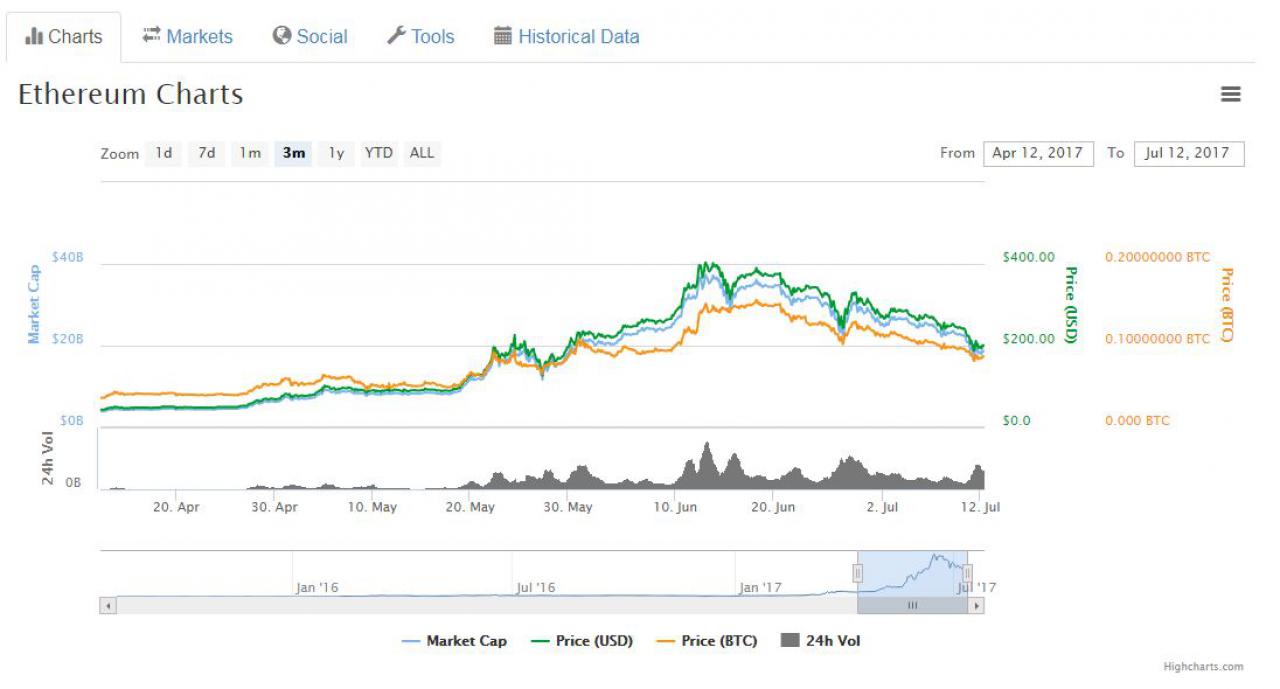Show ALL time zoom range
Screen dimensions: 1280x689
click(422, 153)
